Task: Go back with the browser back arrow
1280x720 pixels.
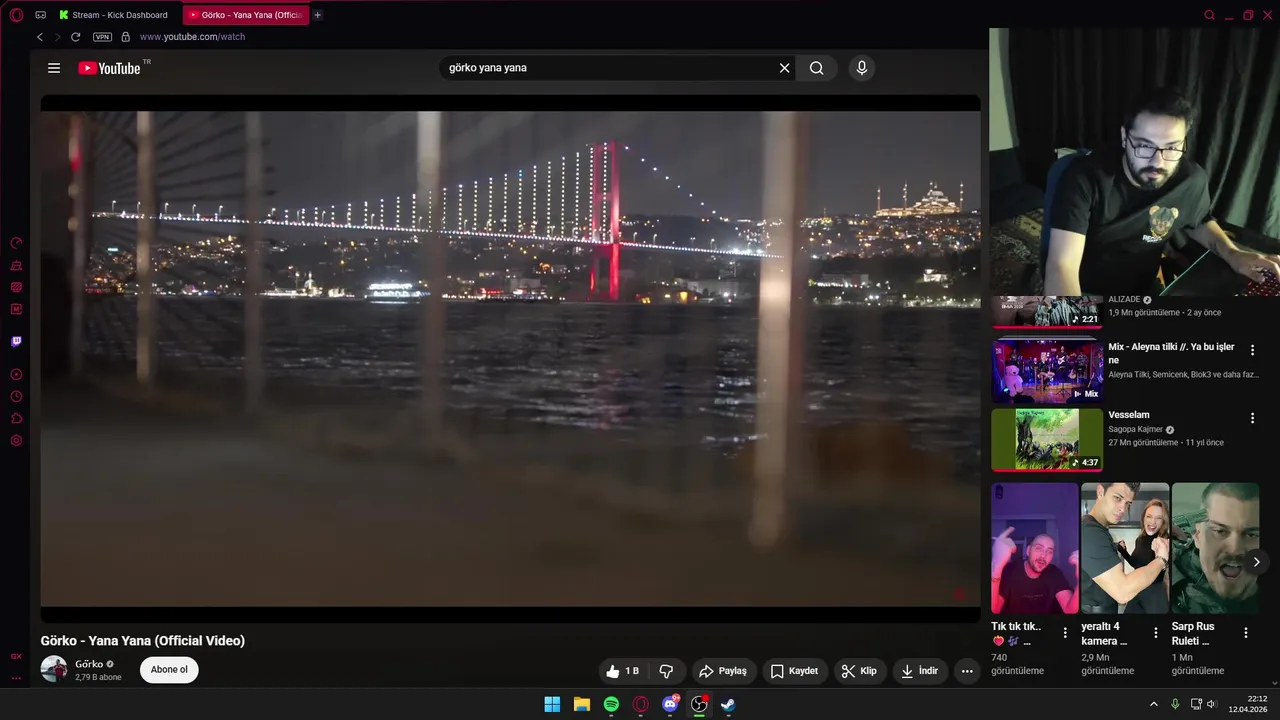Action: (40, 37)
